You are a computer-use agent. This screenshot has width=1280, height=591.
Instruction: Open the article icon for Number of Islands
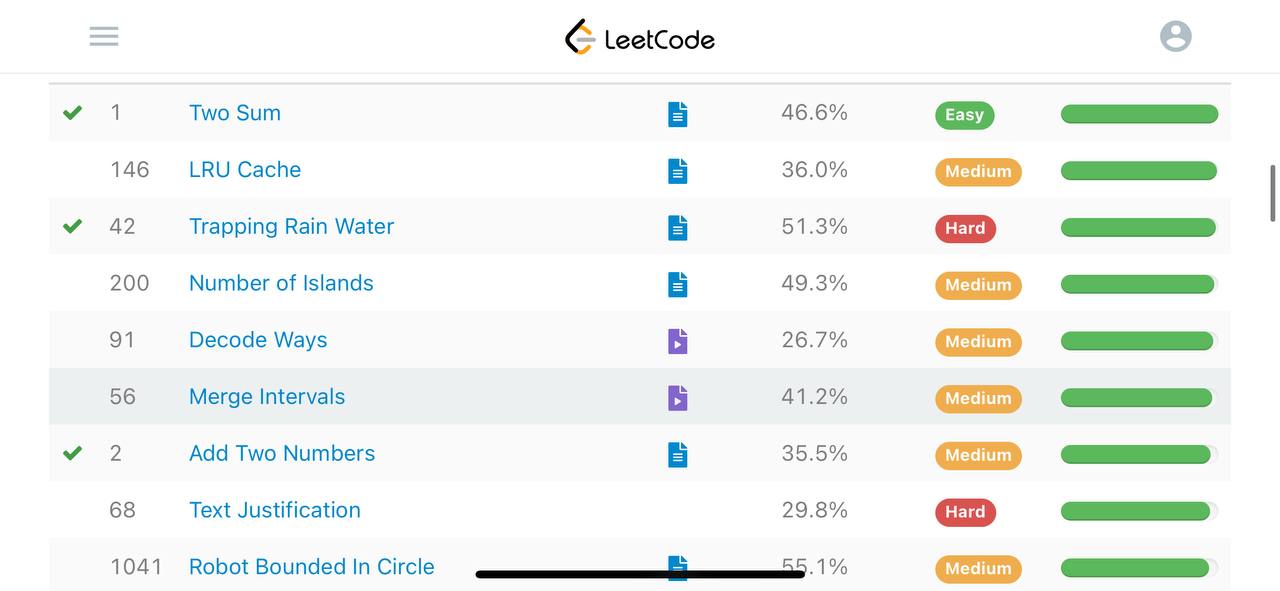[678, 285]
